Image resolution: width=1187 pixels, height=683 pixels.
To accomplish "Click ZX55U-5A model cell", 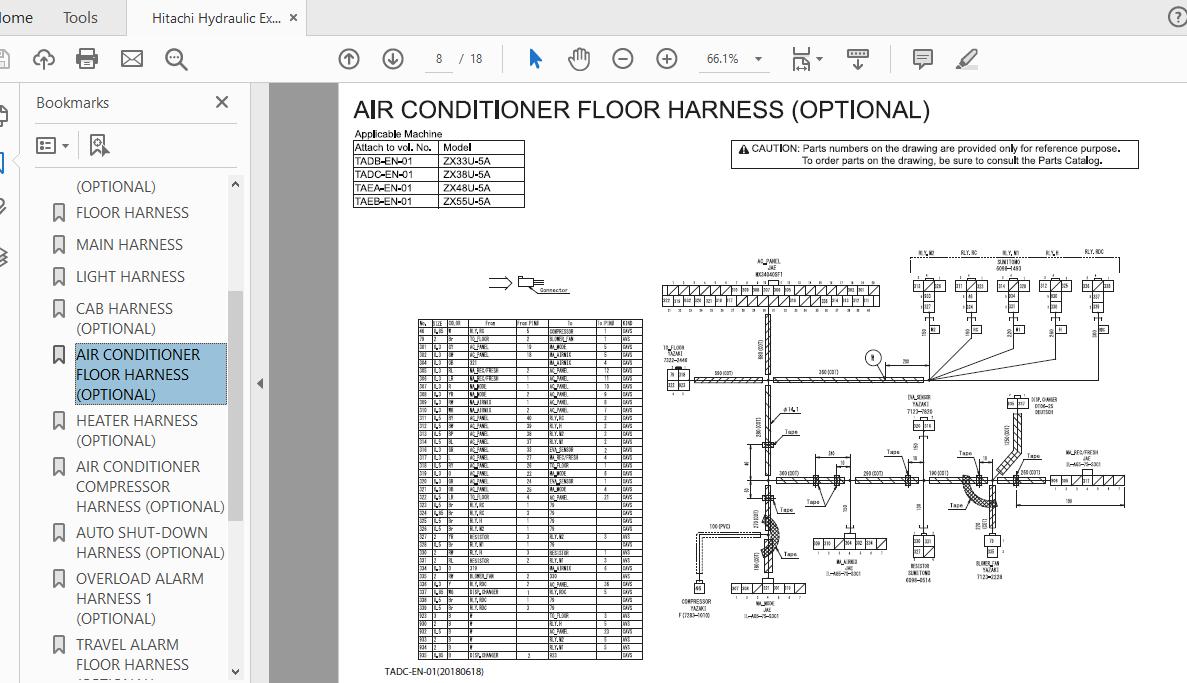I will click(482, 201).
